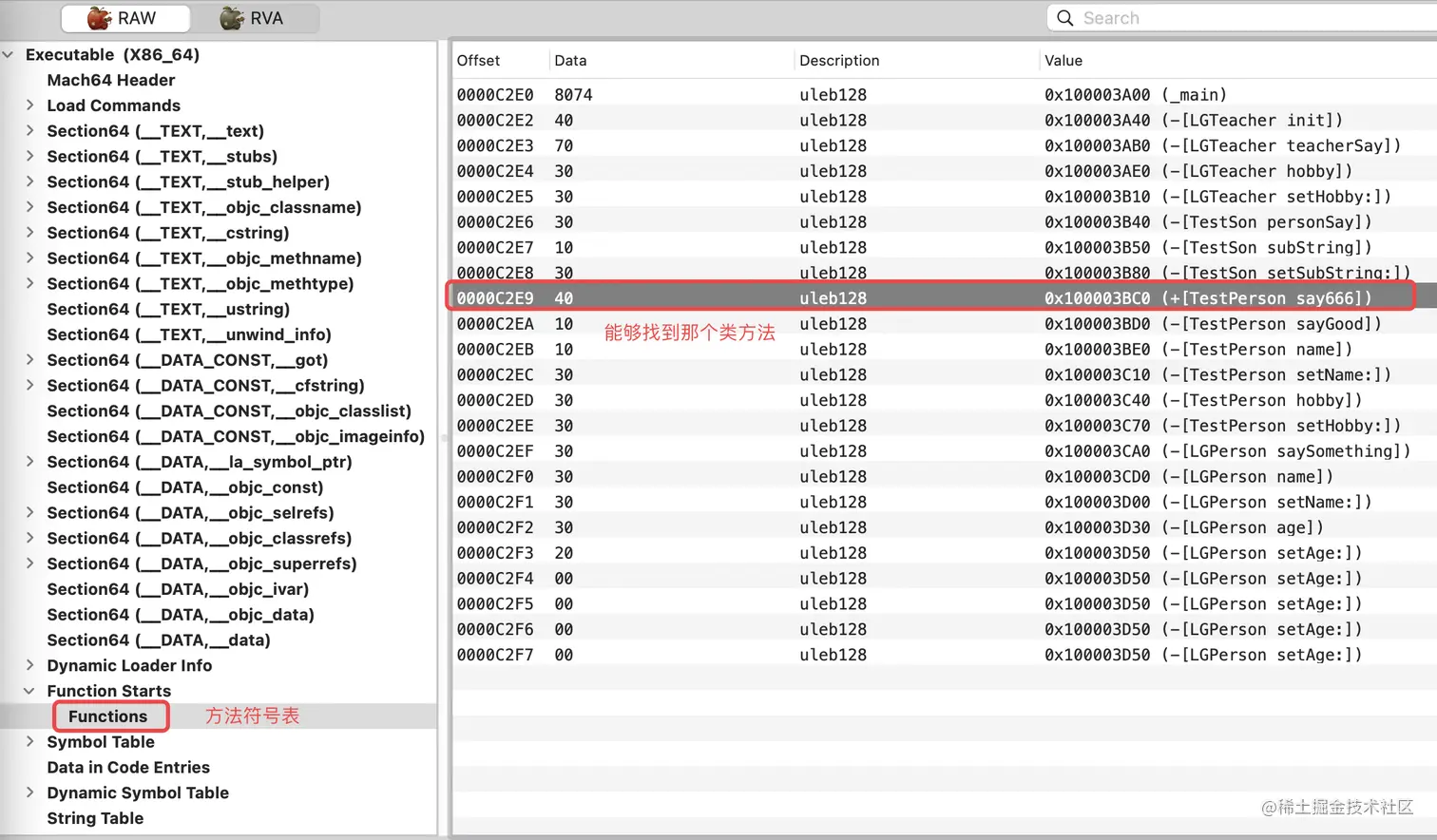Select the row for _main at 0000C2E0
Screen dimensions: 1437x840
(945, 95)
